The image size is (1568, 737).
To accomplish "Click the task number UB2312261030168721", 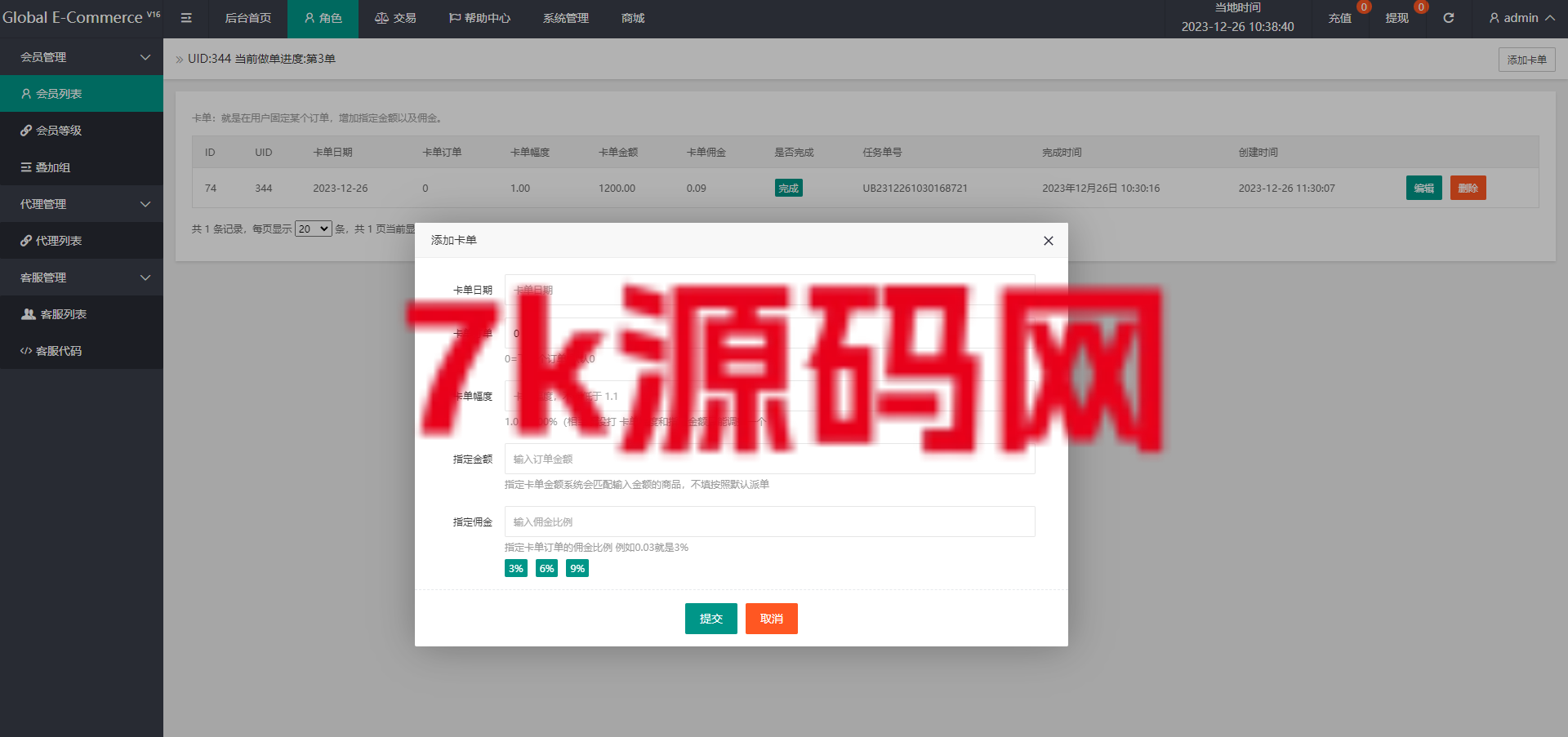I will coord(915,188).
